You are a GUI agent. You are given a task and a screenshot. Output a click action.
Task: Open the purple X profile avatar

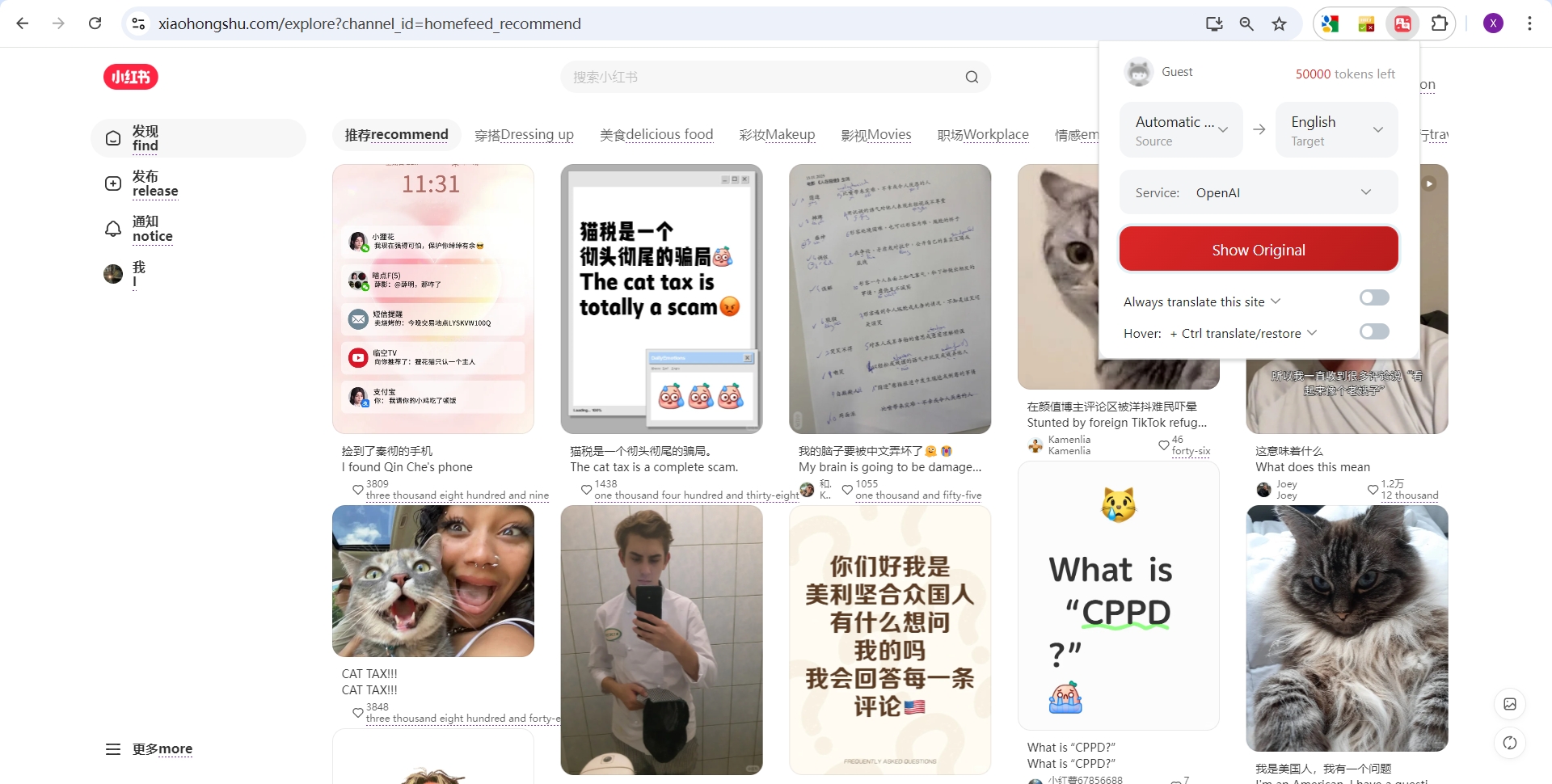(1493, 23)
